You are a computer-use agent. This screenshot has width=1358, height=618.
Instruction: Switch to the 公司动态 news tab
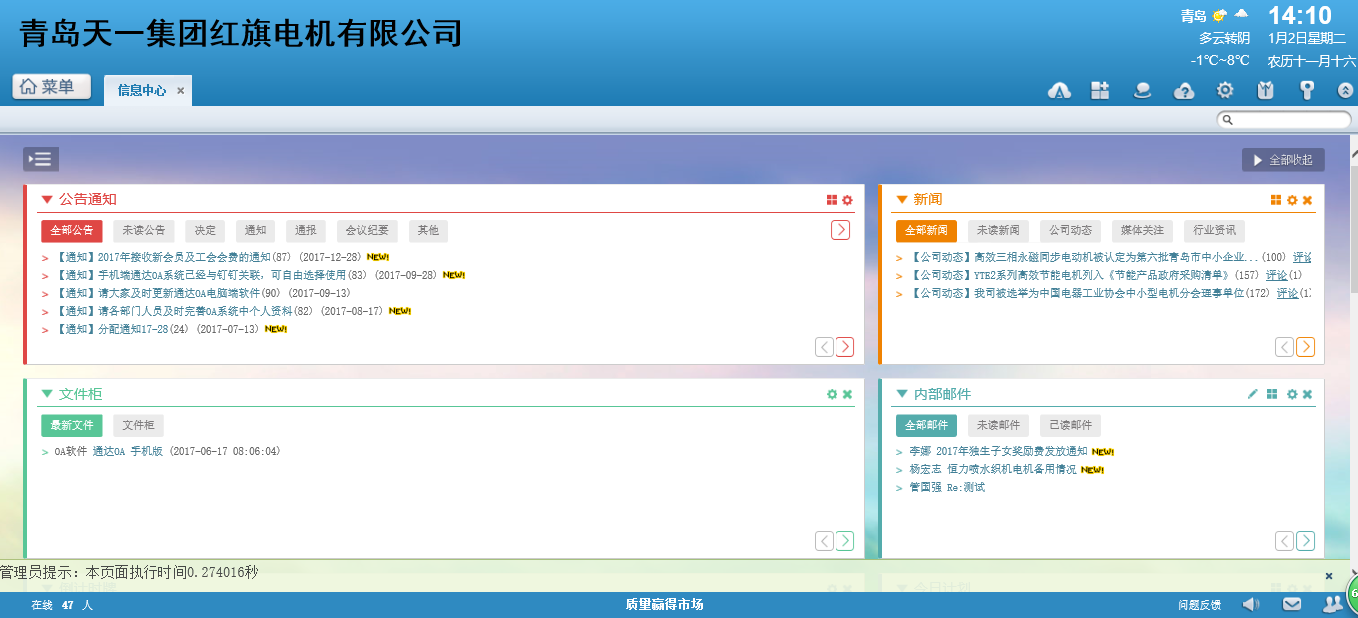point(1070,231)
